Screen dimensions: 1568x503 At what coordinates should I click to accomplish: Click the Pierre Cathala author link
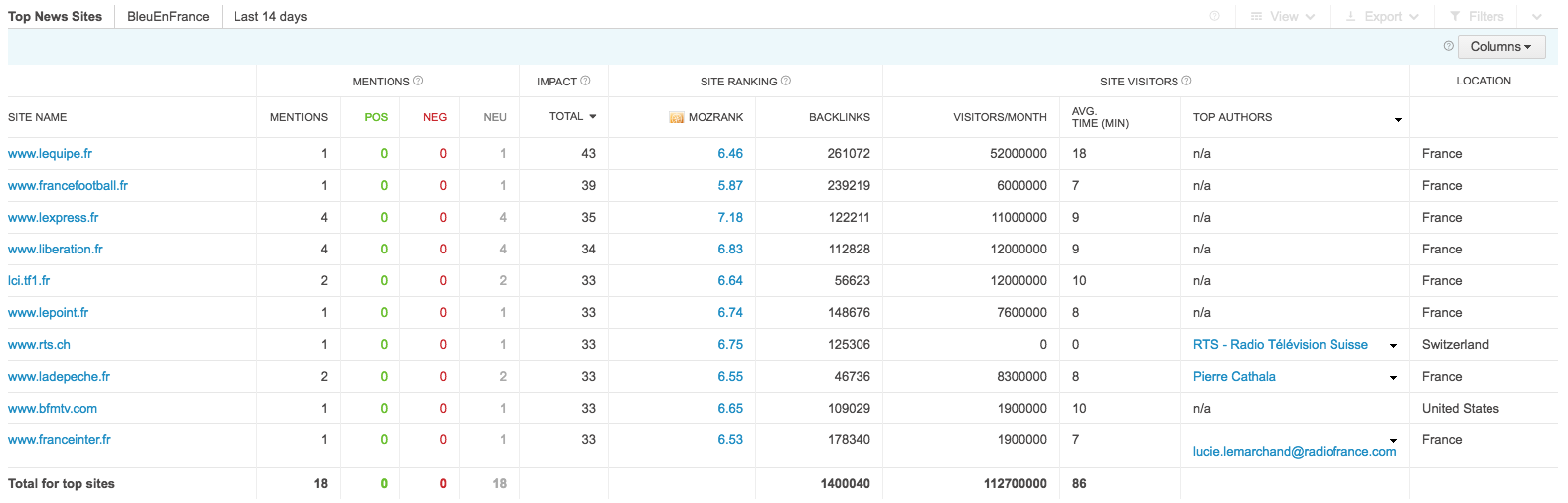pos(1234,376)
